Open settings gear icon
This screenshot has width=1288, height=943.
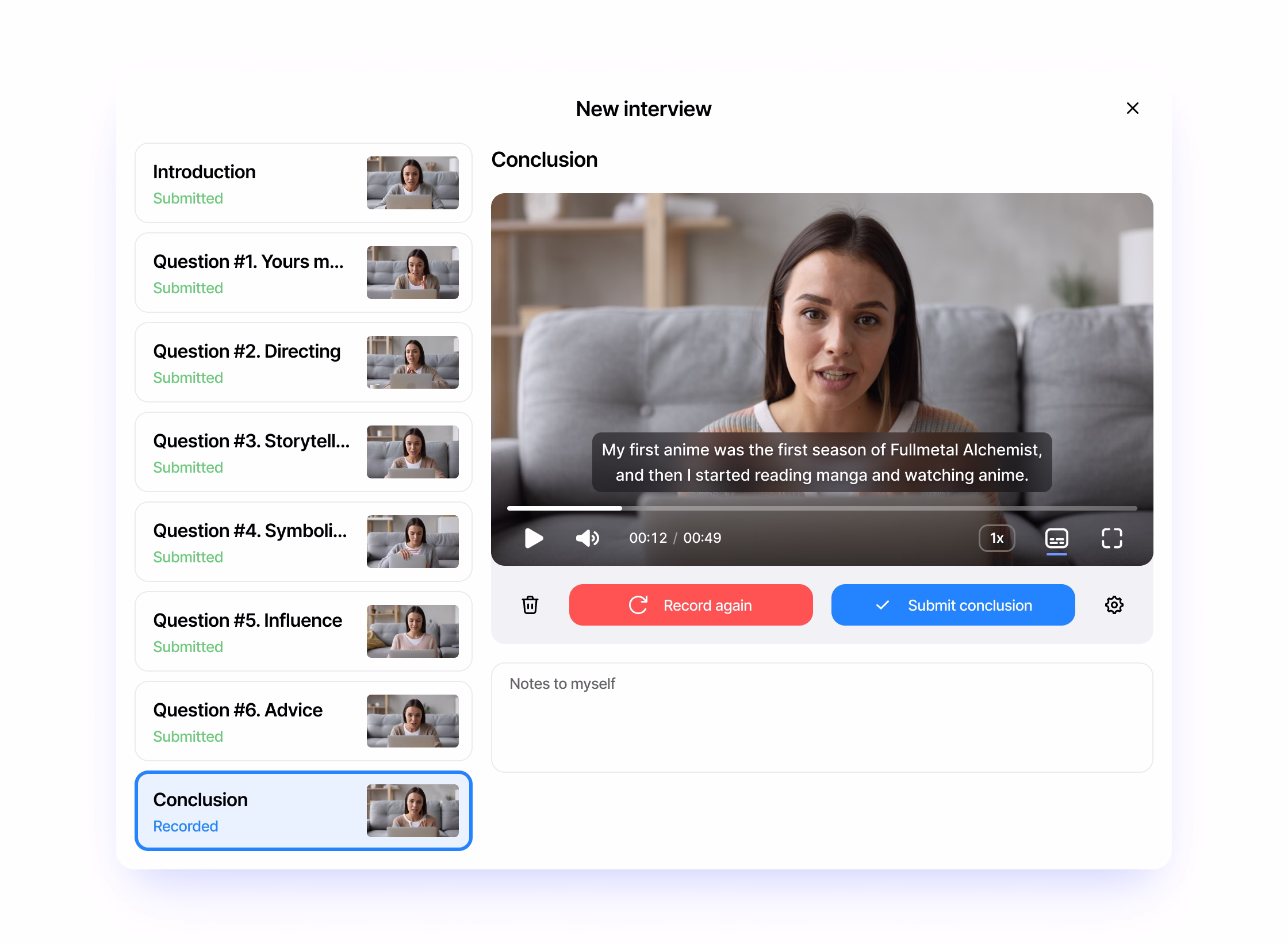1114,605
